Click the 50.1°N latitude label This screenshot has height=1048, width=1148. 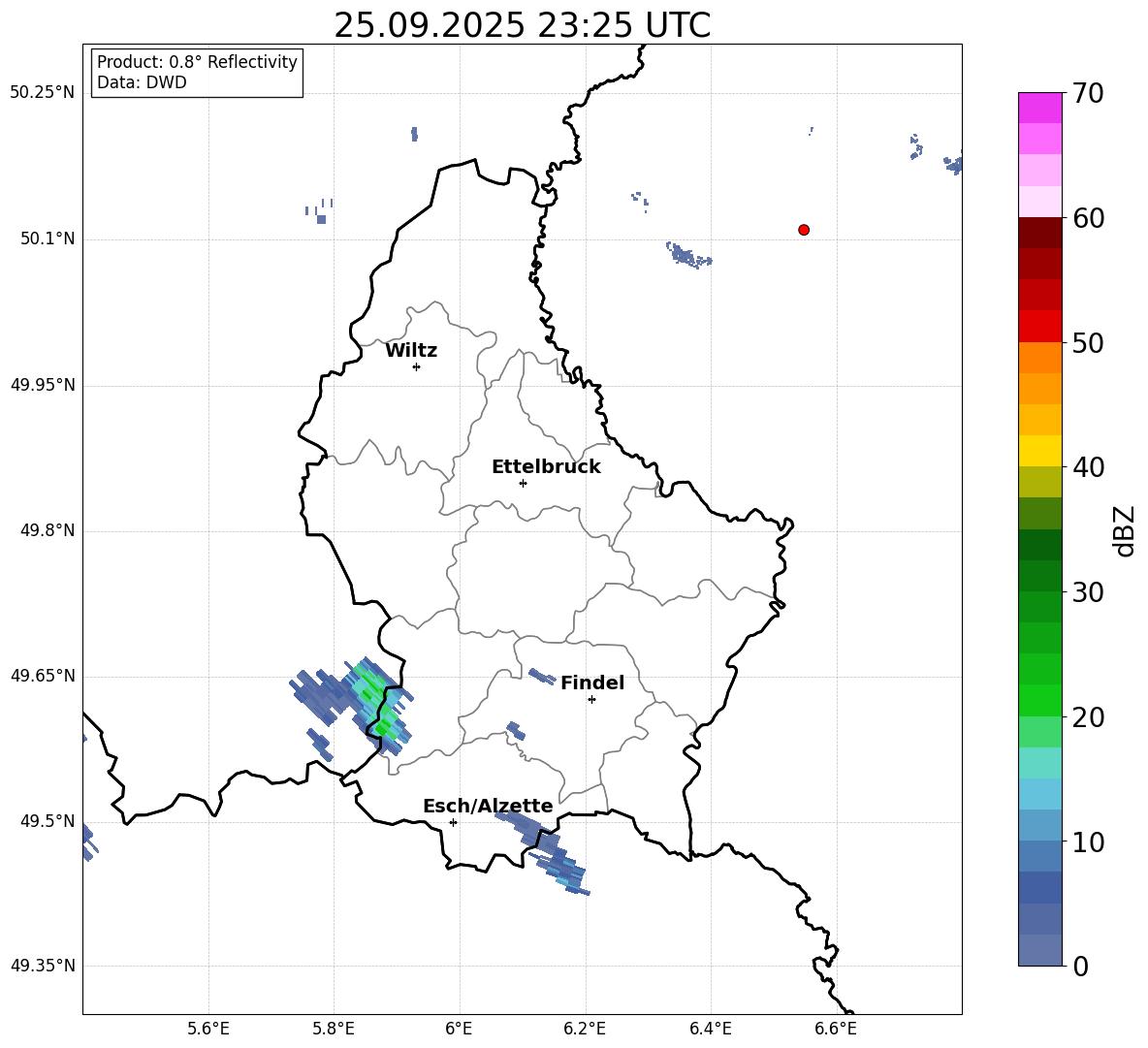coord(48,239)
